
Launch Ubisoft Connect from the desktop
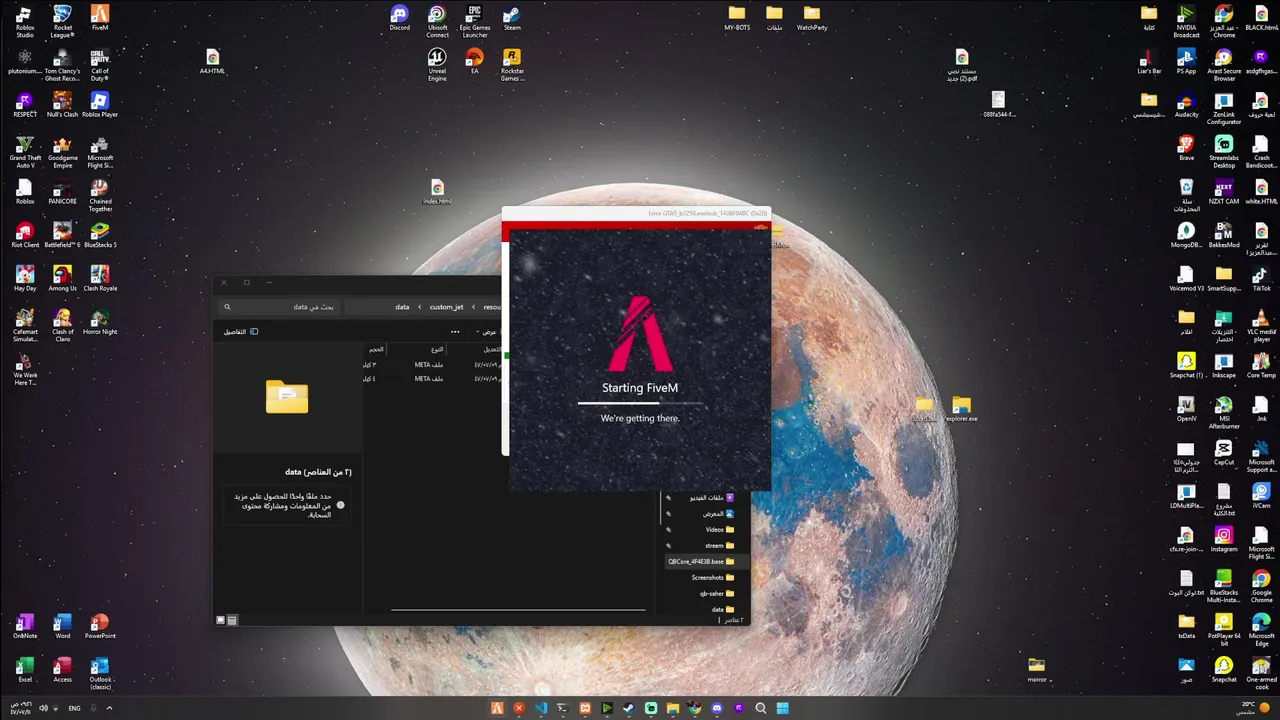(437, 22)
